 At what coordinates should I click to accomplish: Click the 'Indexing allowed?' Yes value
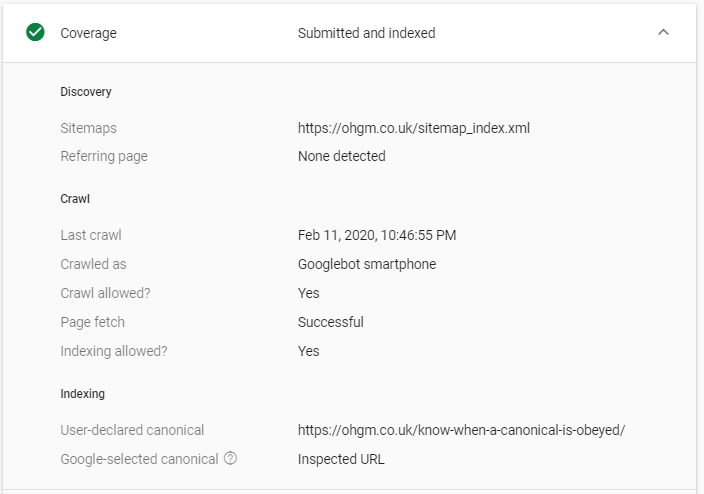[x=308, y=351]
